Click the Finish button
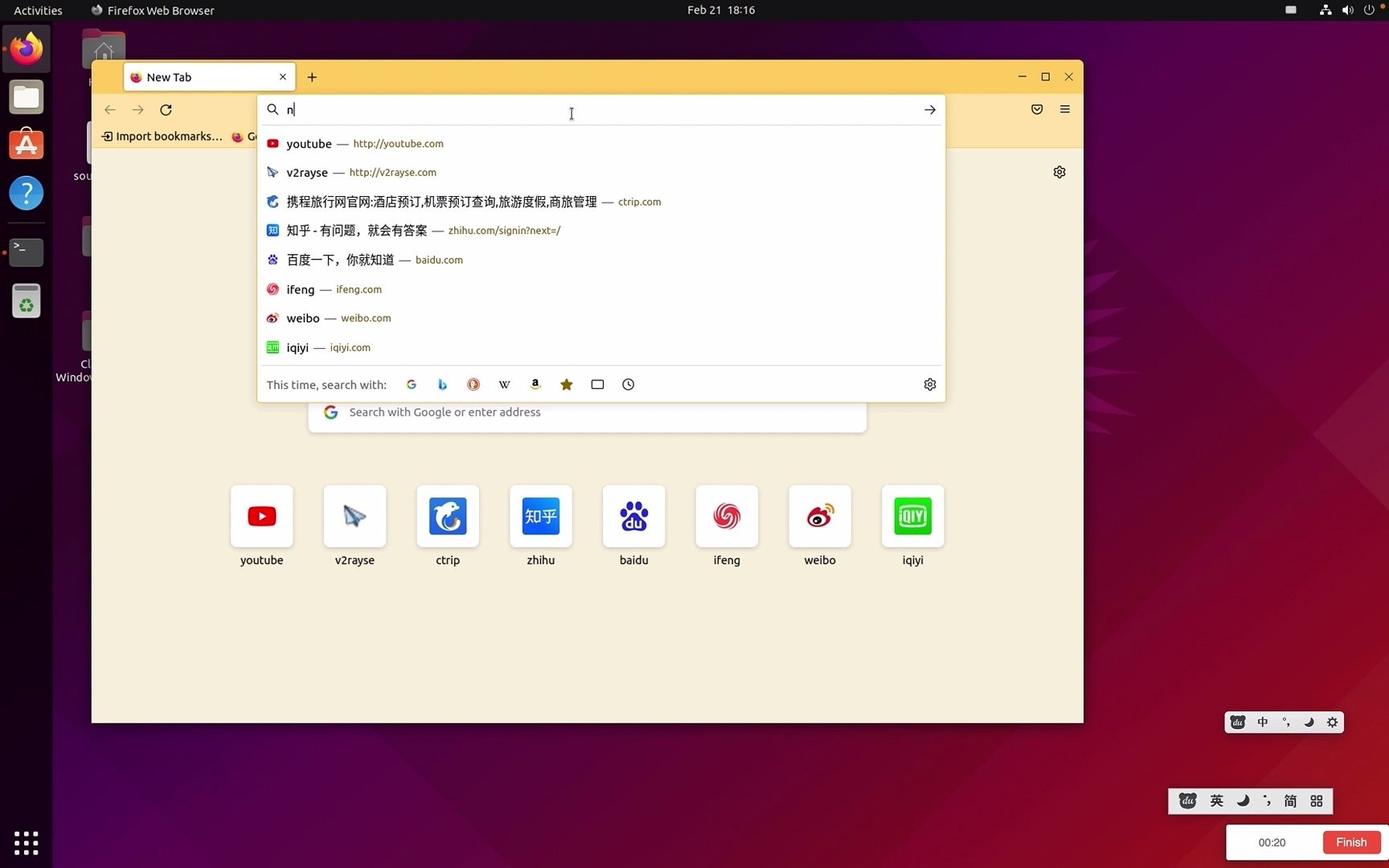The width and height of the screenshot is (1389, 868). point(1351,842)
